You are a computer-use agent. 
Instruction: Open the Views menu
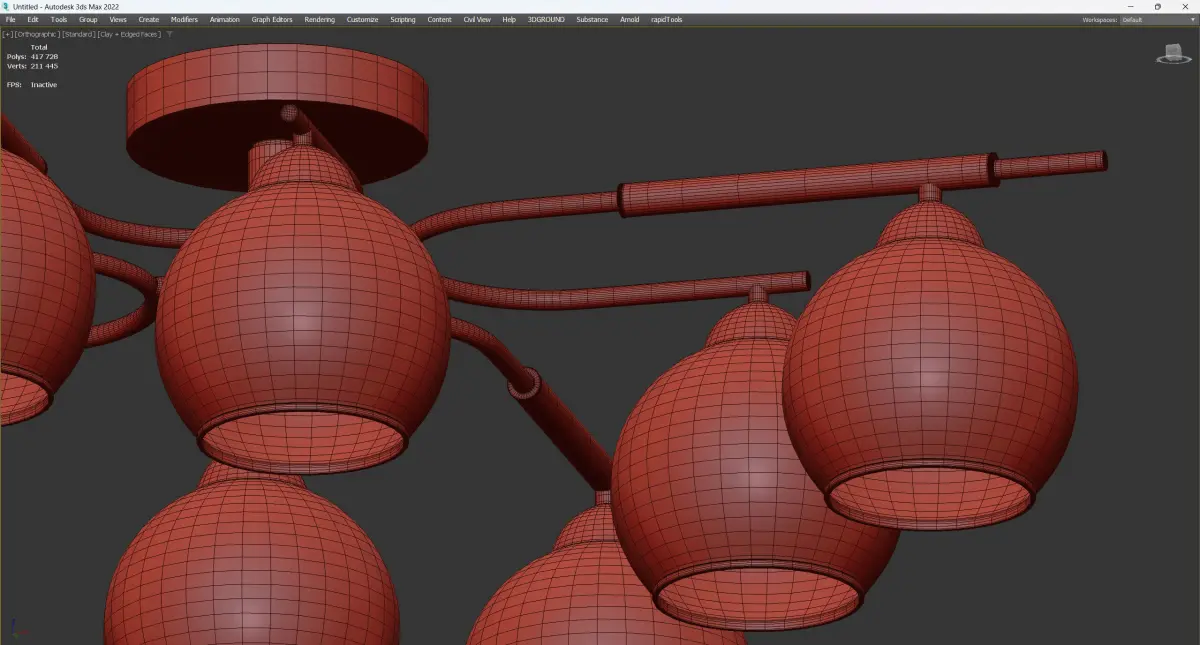(118, 19)
